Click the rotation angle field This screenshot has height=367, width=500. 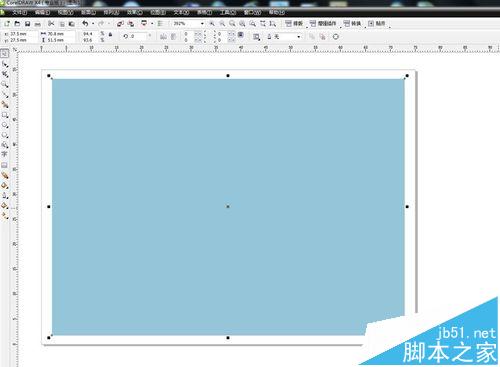pyautogui.click(x=138, y=36)
